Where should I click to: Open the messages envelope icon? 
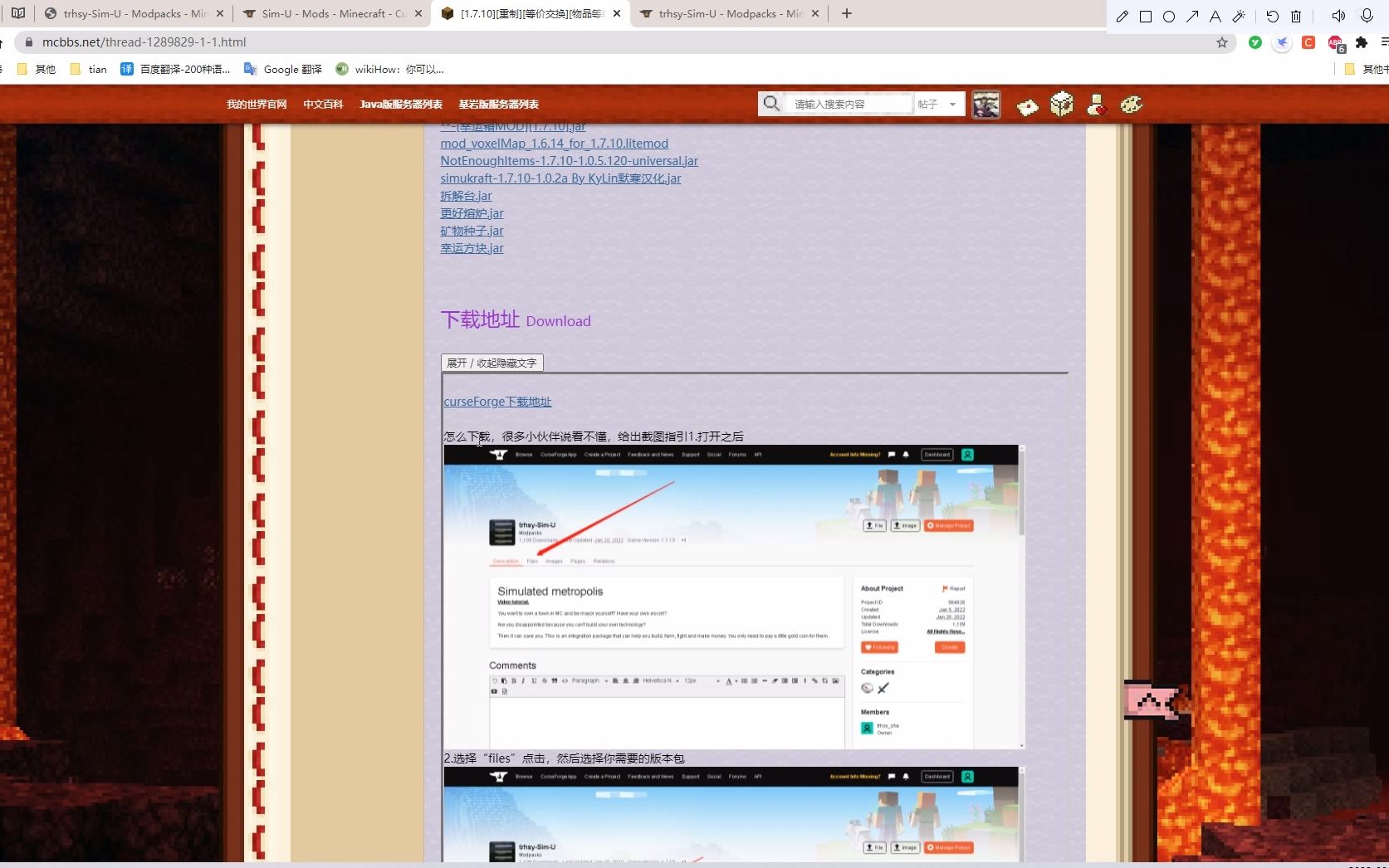click(x=1027, y=106)
